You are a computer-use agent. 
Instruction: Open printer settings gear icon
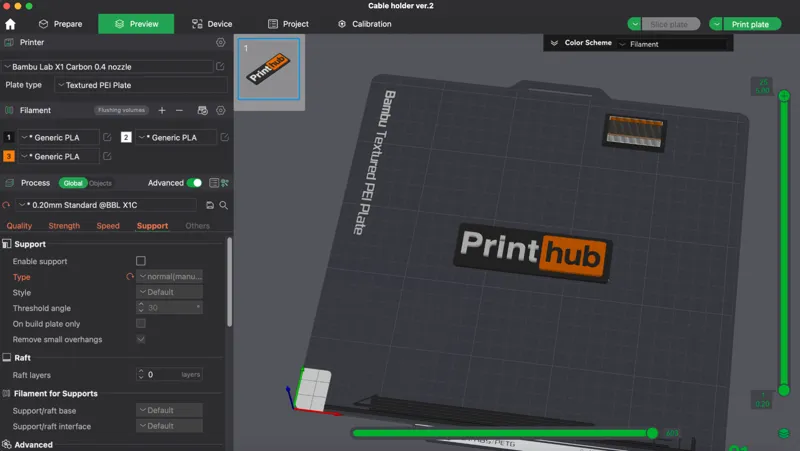220,42
